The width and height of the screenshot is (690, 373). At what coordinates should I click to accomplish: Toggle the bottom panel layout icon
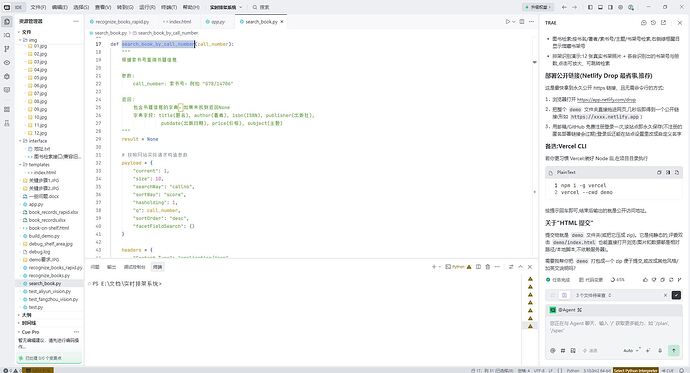pos(600,7)
